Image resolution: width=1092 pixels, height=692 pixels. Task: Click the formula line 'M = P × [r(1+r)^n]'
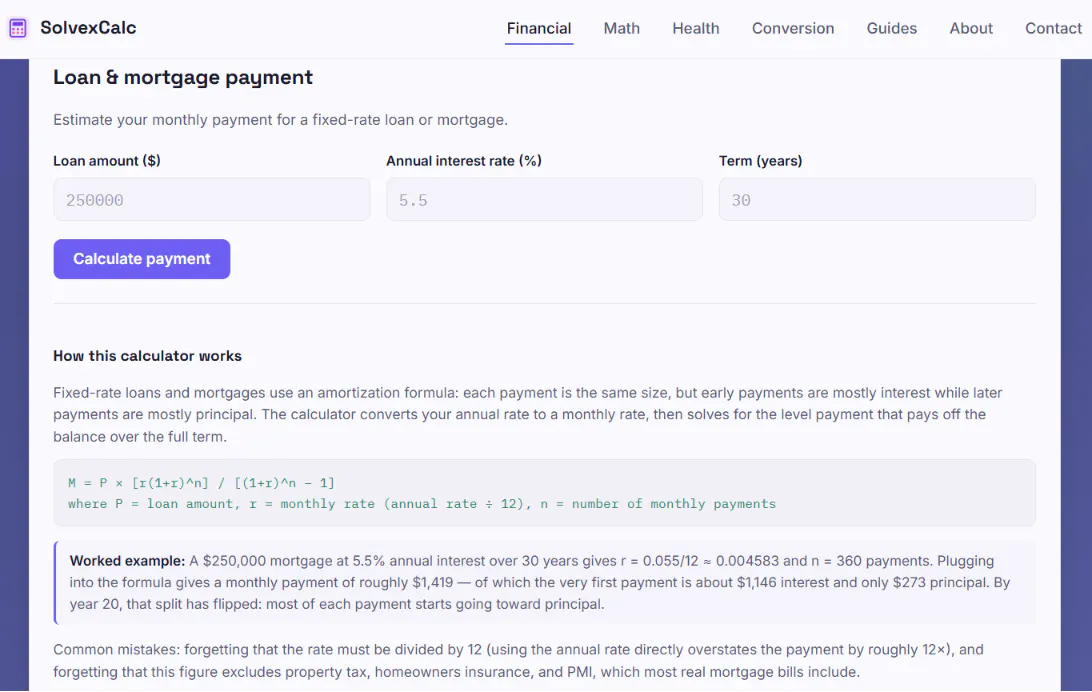tap(201, 482)
